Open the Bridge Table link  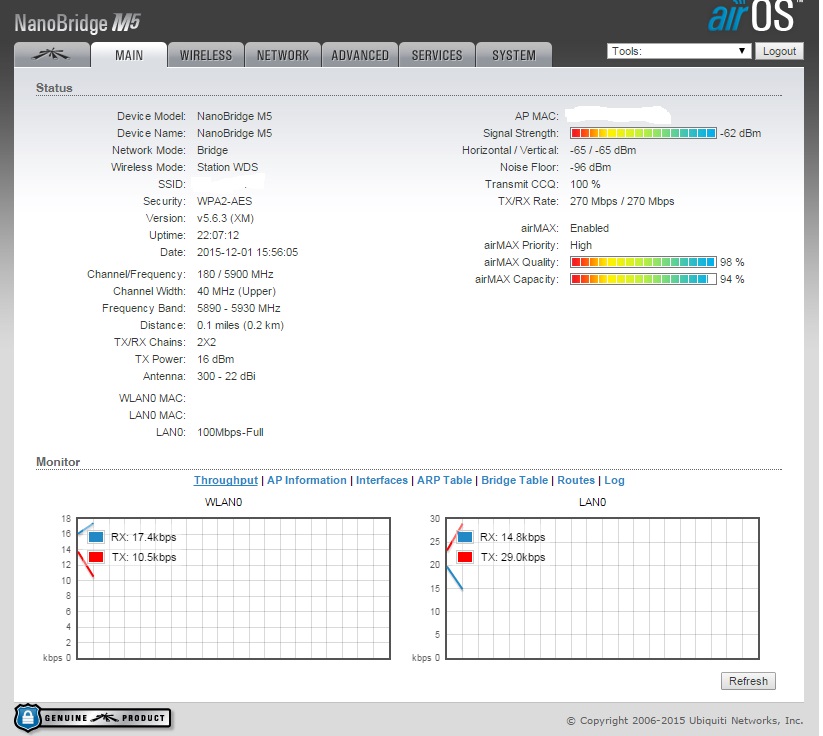click(x=514, y=481)
